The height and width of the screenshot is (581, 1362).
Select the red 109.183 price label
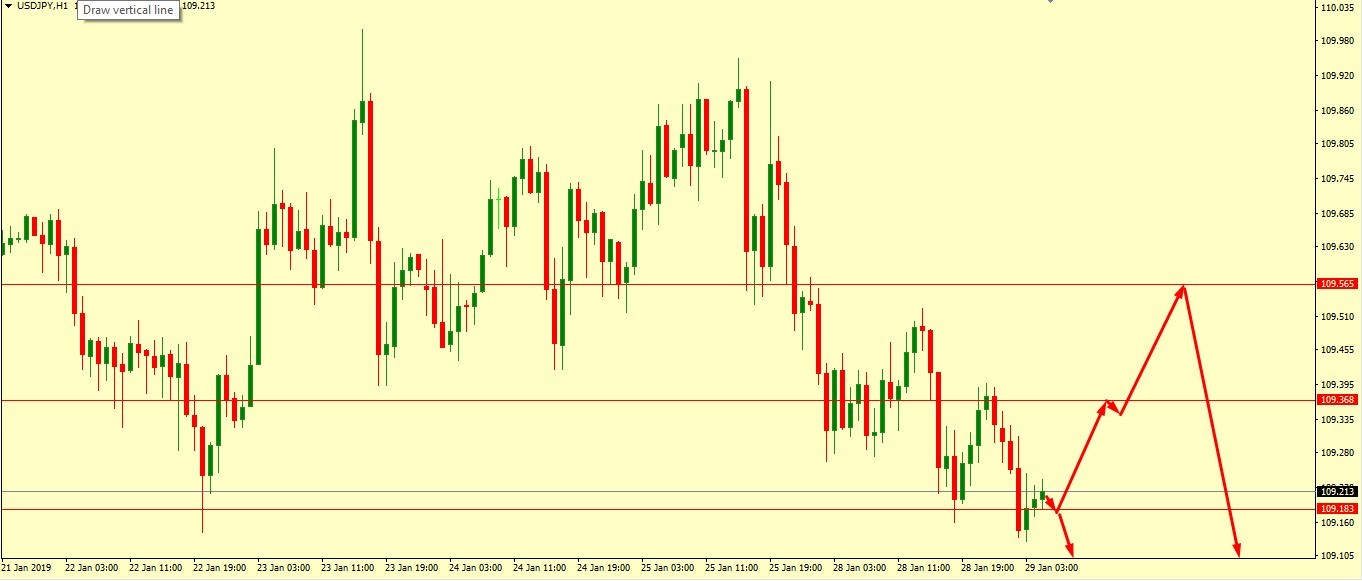click(x=1338, y=509)
